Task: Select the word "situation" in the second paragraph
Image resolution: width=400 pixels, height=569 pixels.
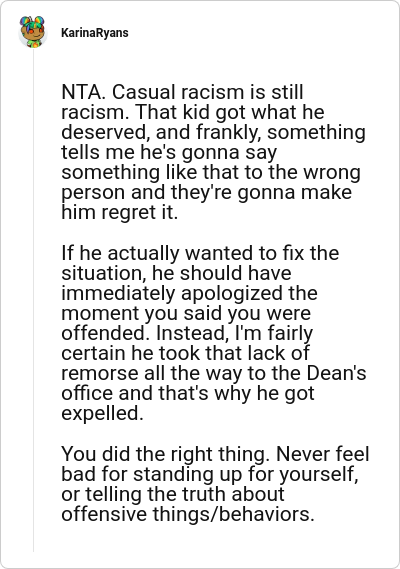Action: [103, 273]
